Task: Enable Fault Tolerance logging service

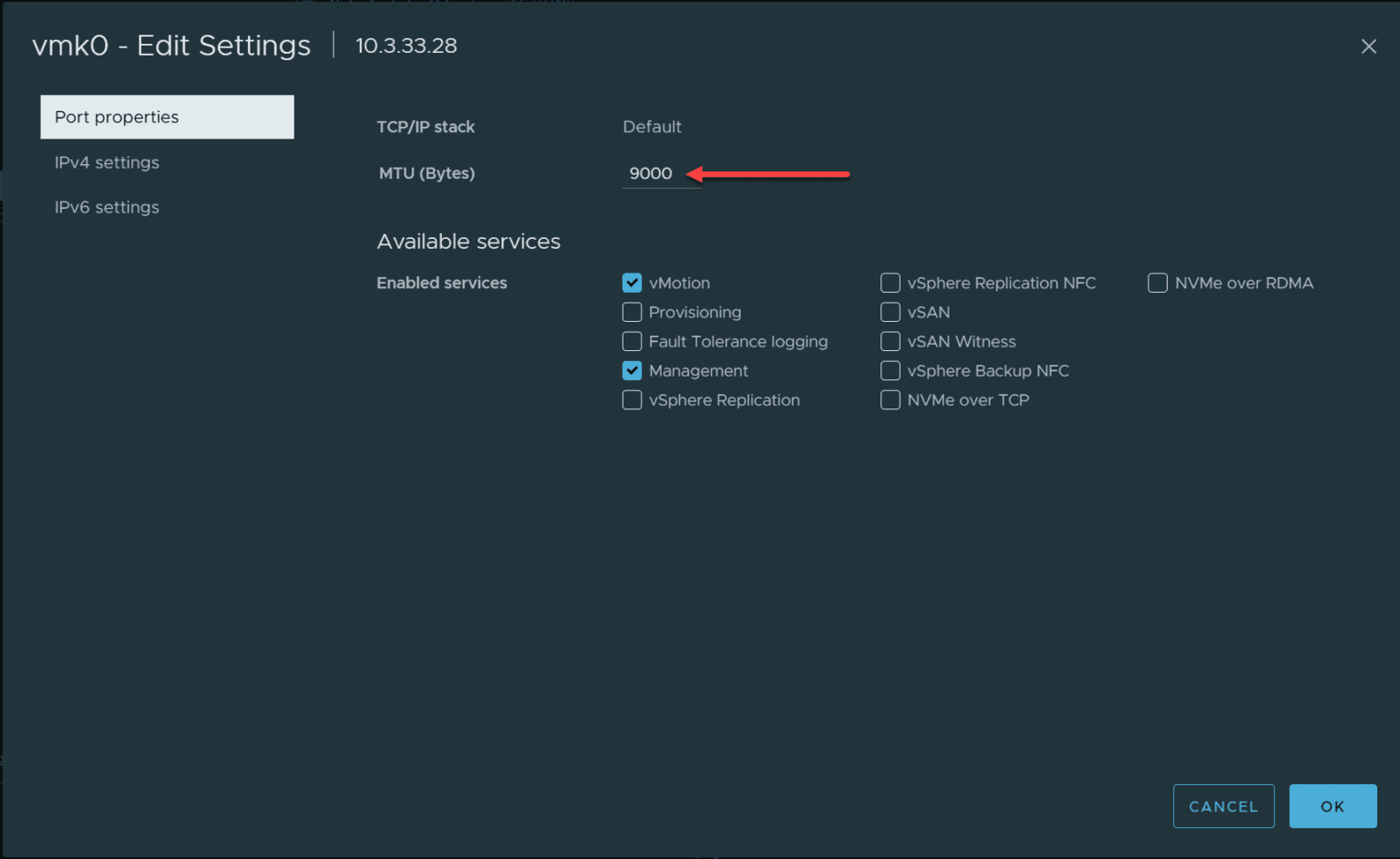Action: (632, 341)
